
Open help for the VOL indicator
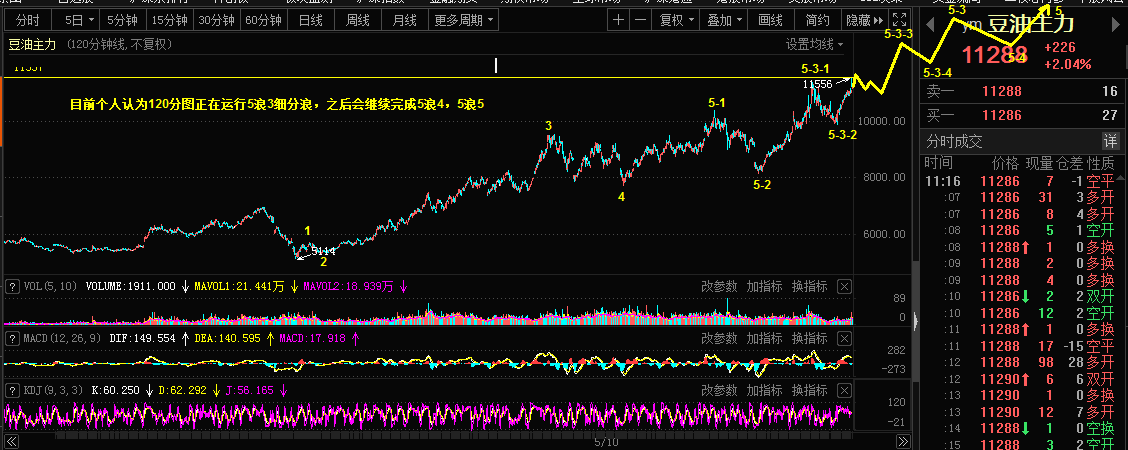tap(12, 286)
